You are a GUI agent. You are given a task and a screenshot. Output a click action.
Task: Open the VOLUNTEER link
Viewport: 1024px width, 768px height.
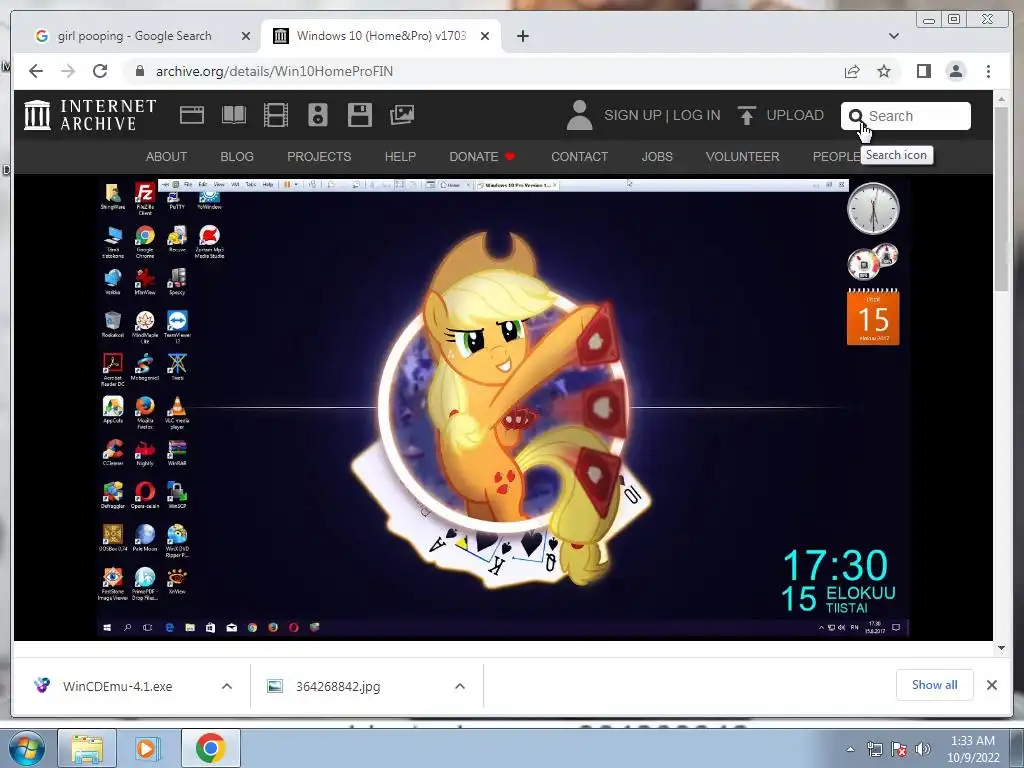[x=743, y=157]
